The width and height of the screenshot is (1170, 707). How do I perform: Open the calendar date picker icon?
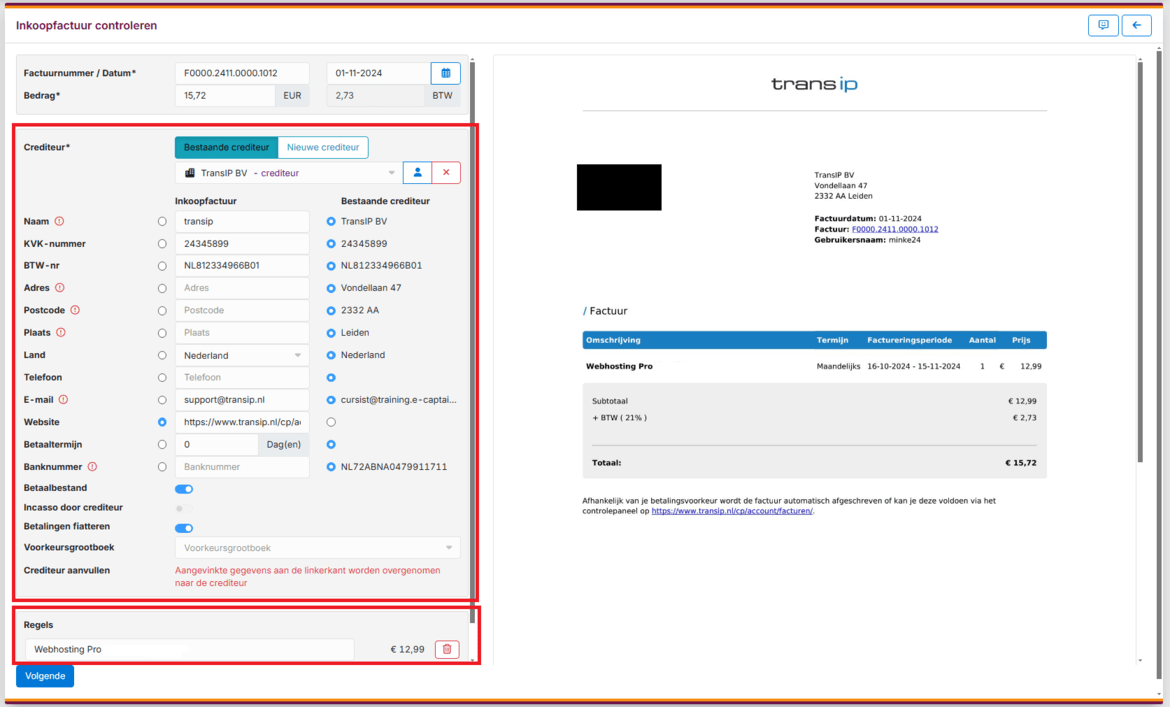pos(445,73)
